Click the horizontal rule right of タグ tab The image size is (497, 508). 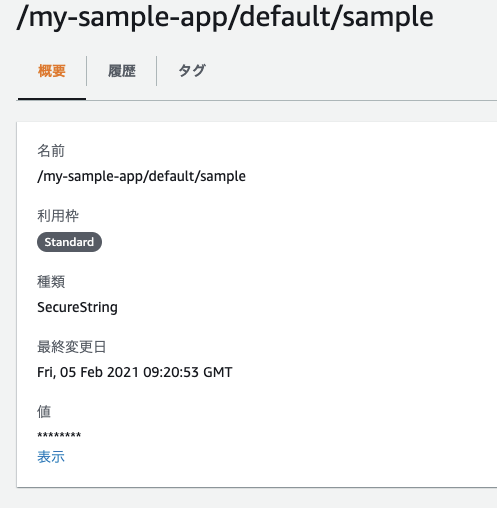tap(291, 100)
